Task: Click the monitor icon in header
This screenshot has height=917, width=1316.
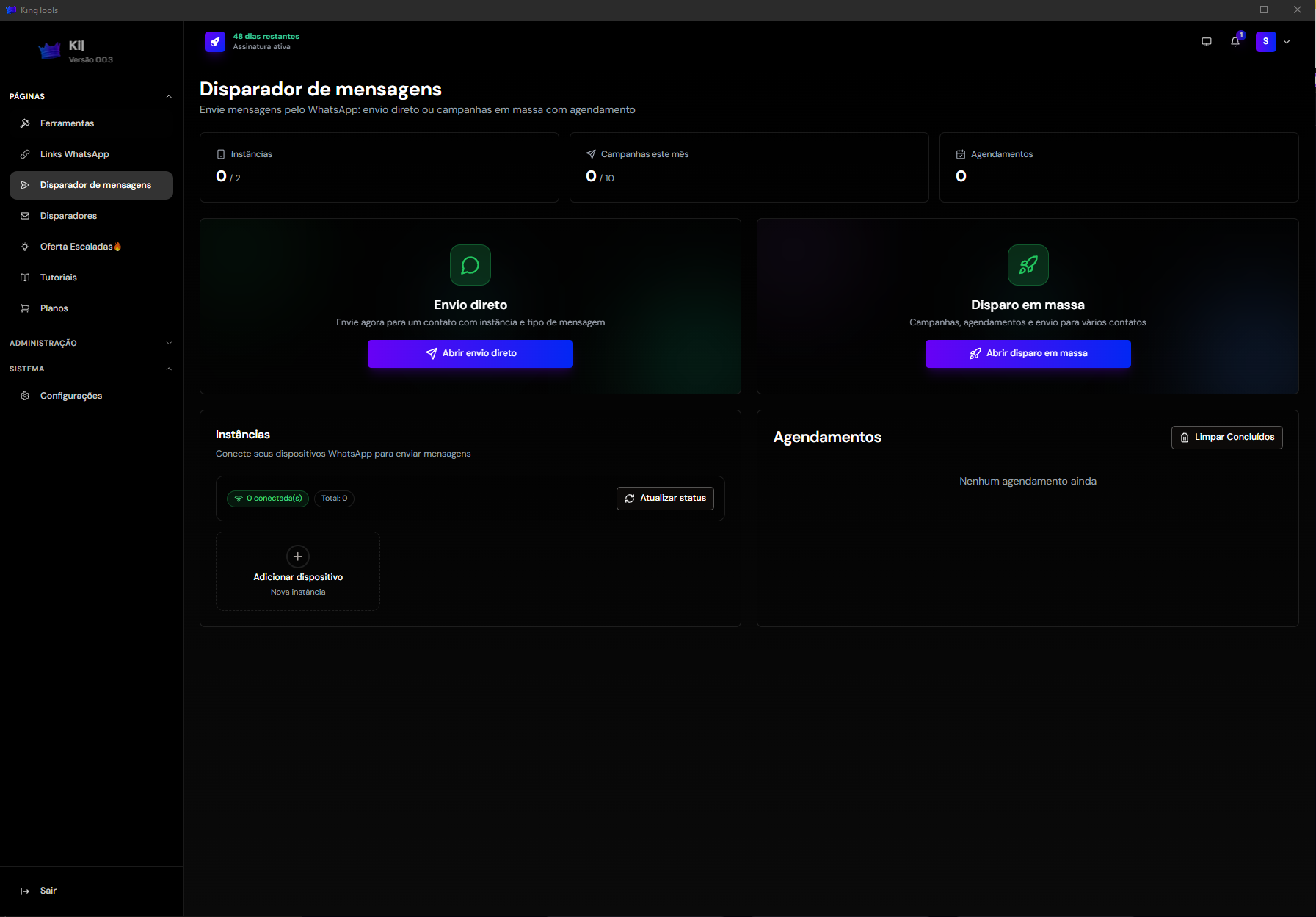Action: pyautogui.click(x=1207, y=42)
